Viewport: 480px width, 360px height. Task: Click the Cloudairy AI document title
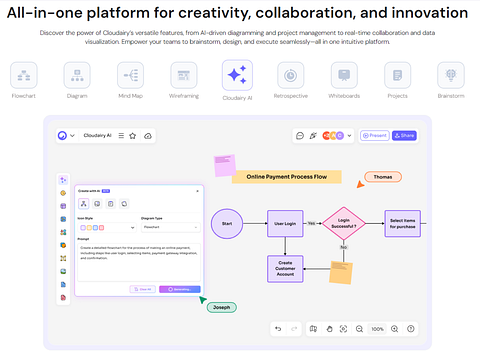[x=97, y=135]
